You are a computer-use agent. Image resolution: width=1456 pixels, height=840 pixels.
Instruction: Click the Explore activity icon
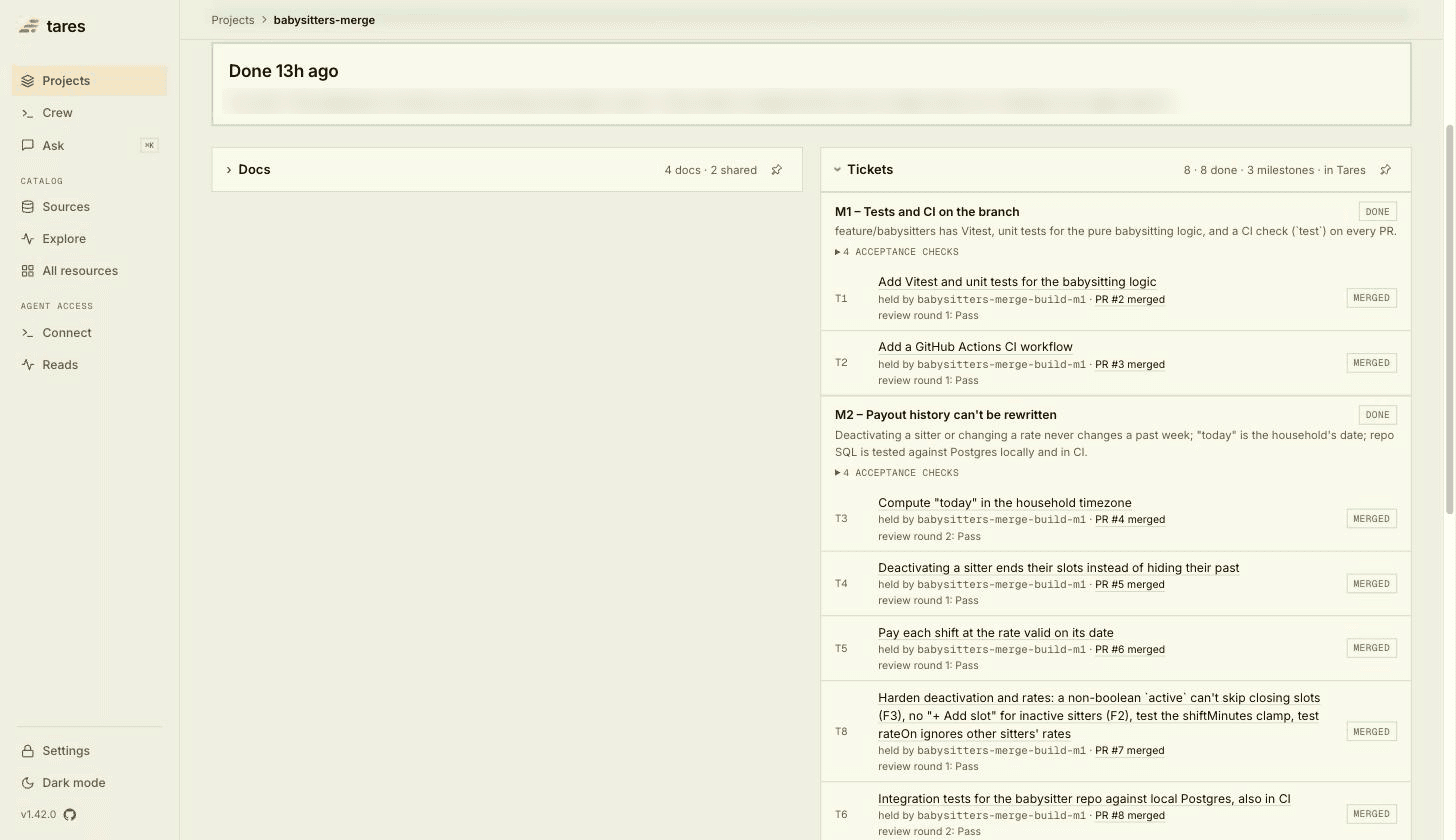click(28, 239)
